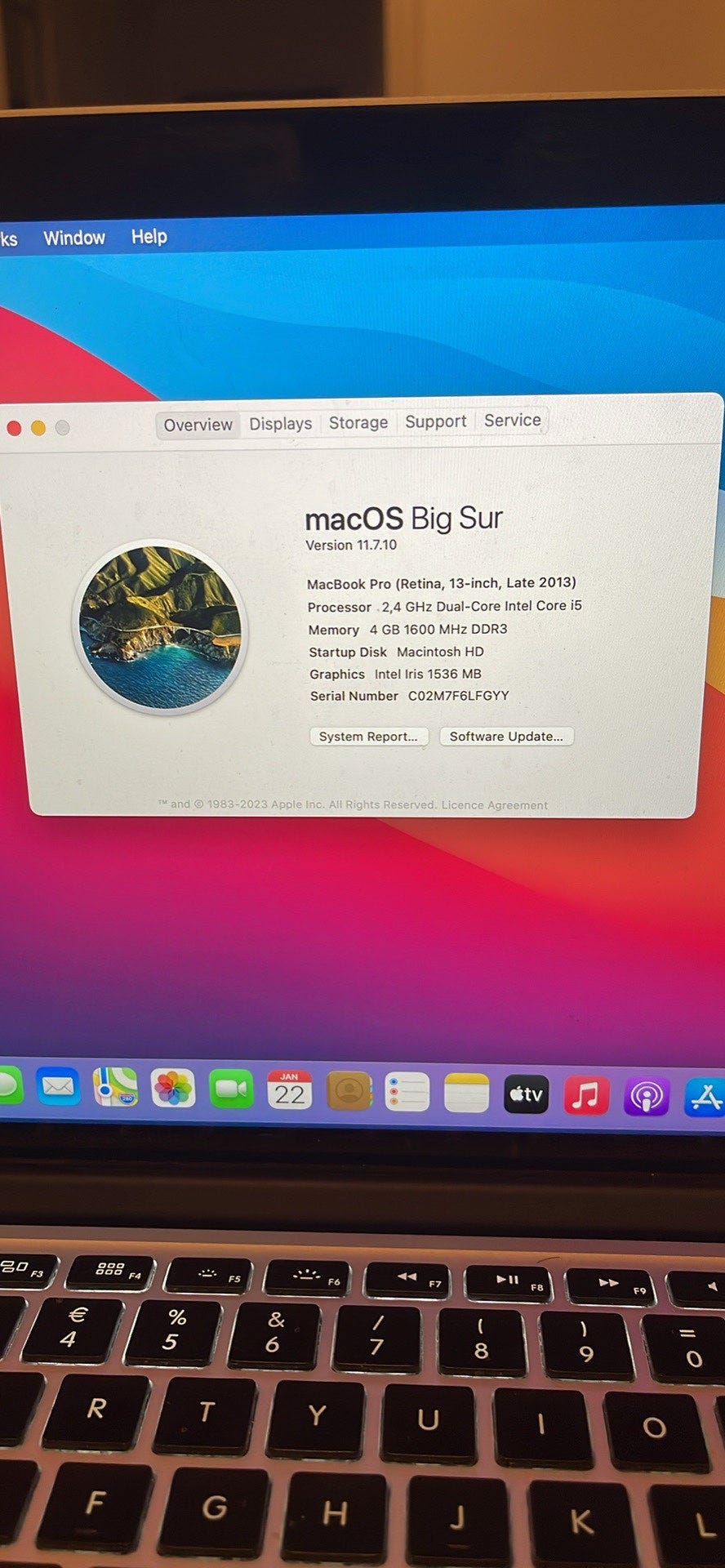Open Contacts from the Dock
725x1568 pixels.
point(349,1091)
